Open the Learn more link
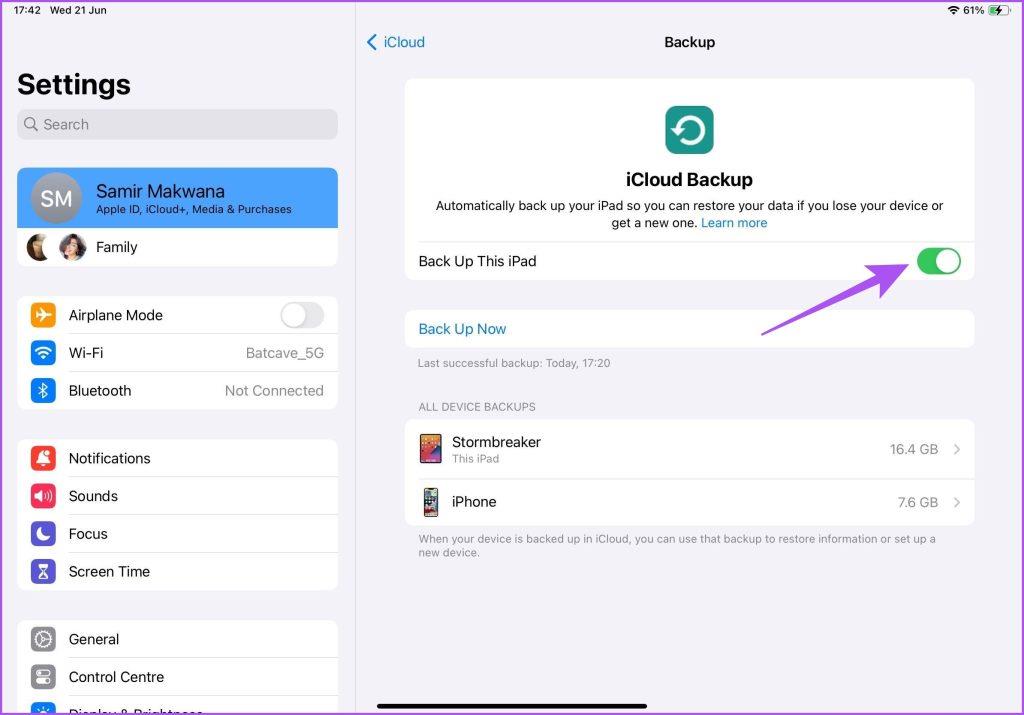This screenshot has height=715, width=1024. pyautogui.click(x=734, y=222)
